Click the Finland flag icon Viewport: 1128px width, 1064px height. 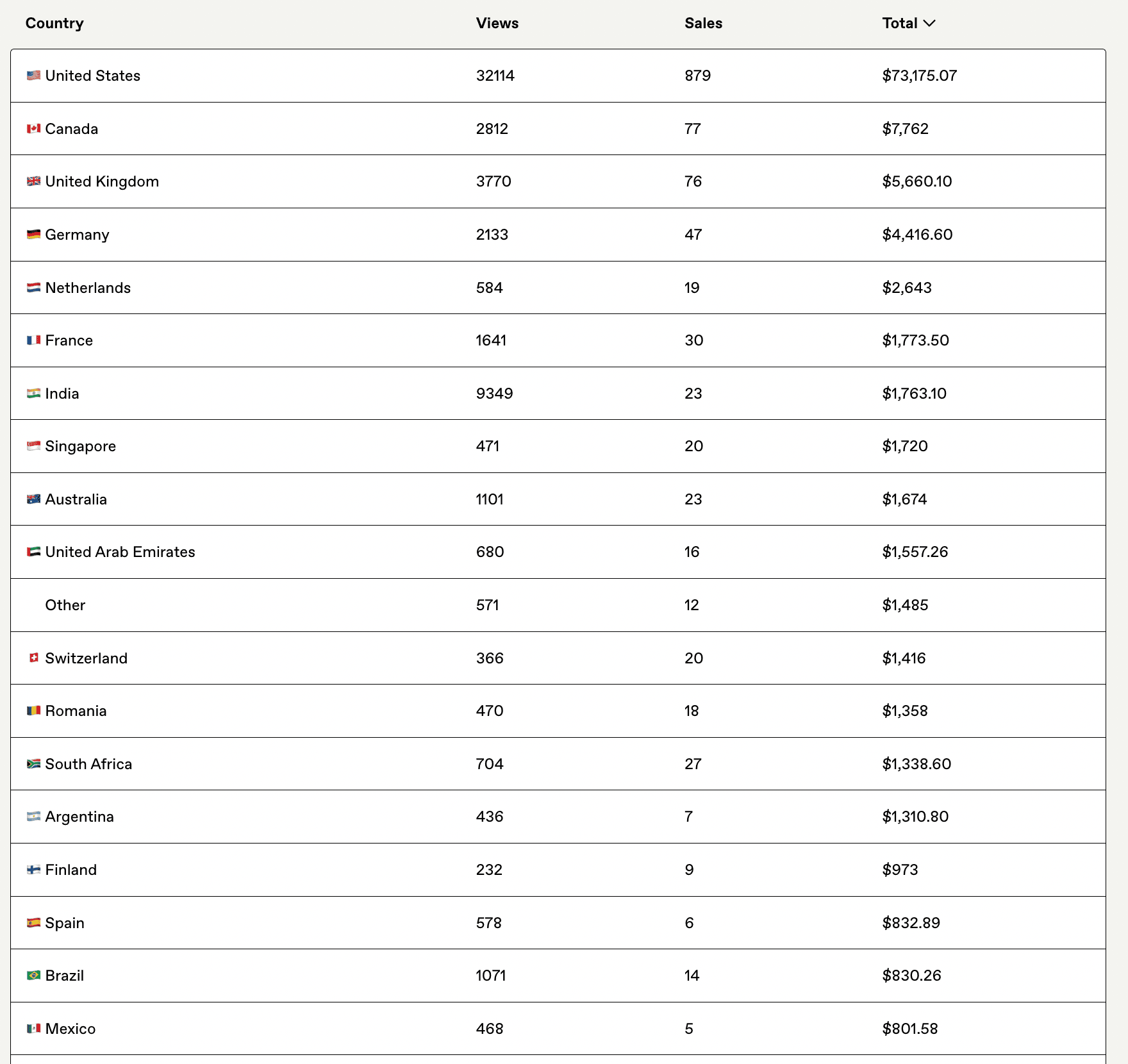point(33,870)
